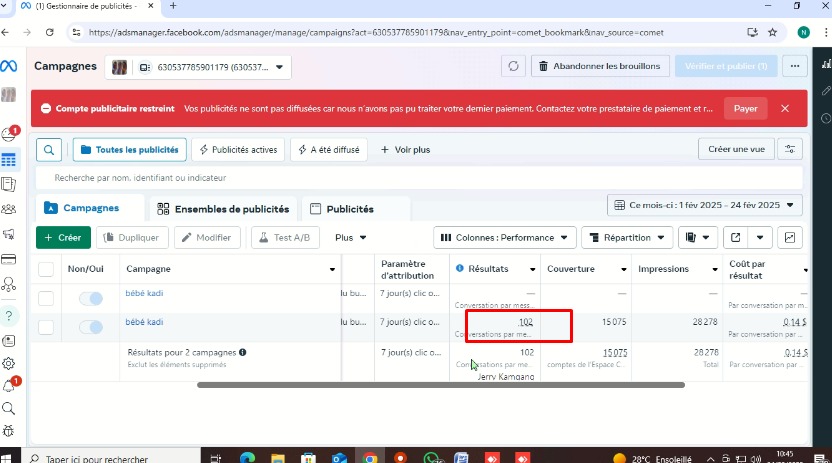The width and height of the screenshot is (832, 463).
Task: Toggle off bébé kadi campaign without results
Action: tap(91, 299)
